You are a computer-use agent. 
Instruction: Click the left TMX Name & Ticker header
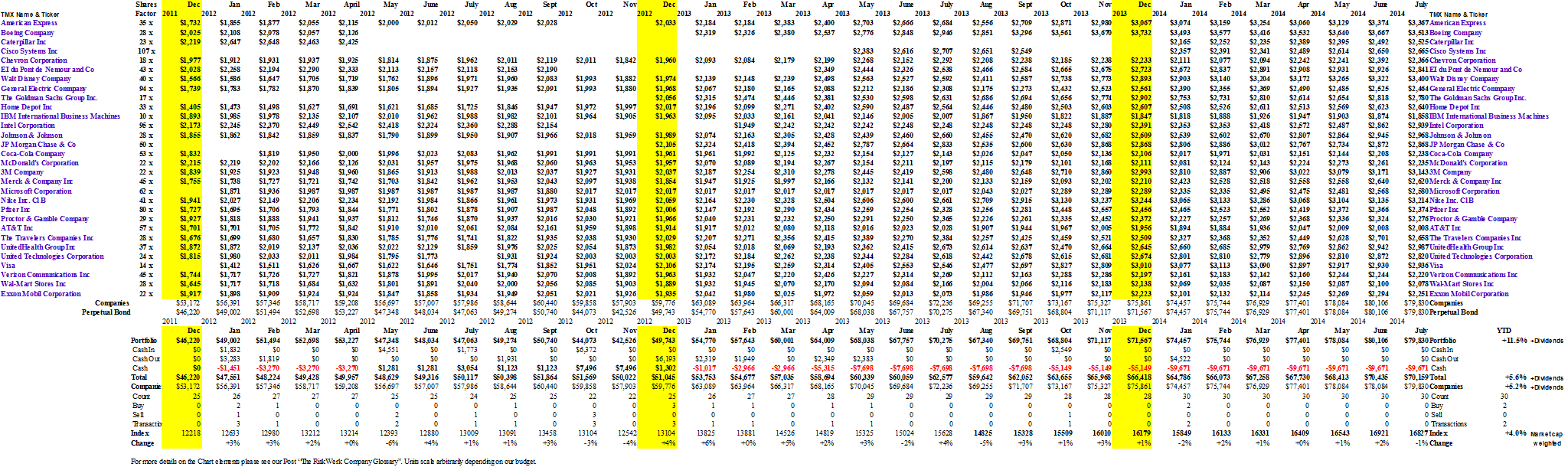[28, 15]
